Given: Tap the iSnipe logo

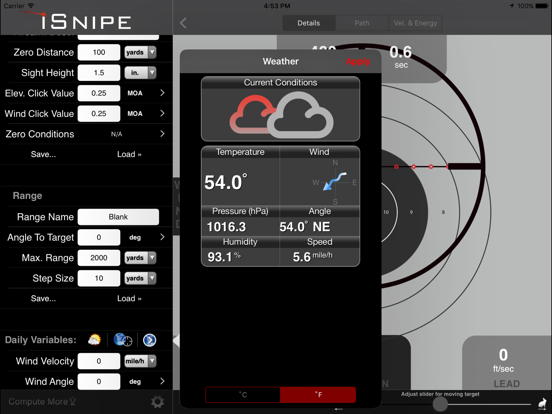Looking at the screenshot, I should 86,21.
